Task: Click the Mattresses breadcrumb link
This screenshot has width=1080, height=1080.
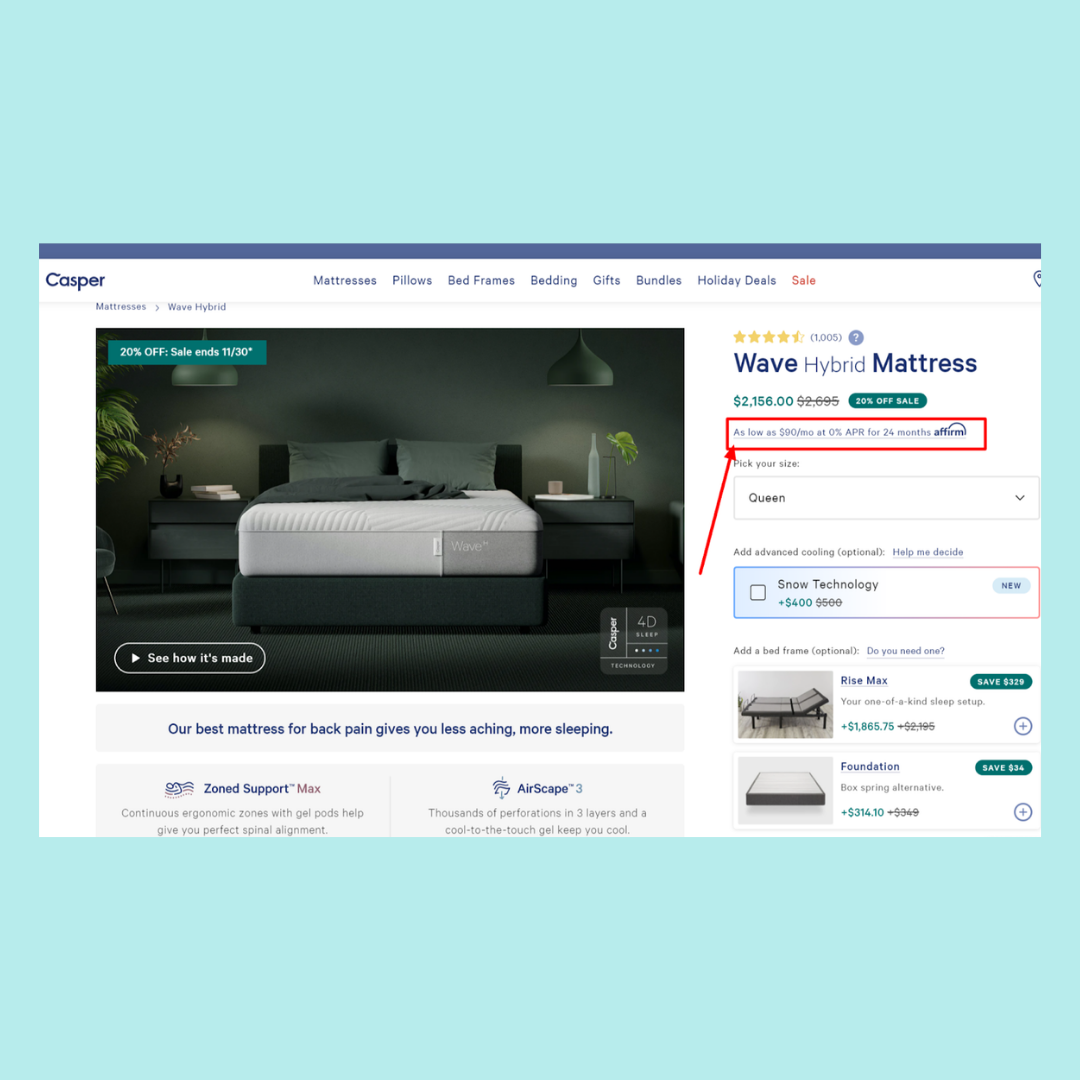Action: (121, 307)
